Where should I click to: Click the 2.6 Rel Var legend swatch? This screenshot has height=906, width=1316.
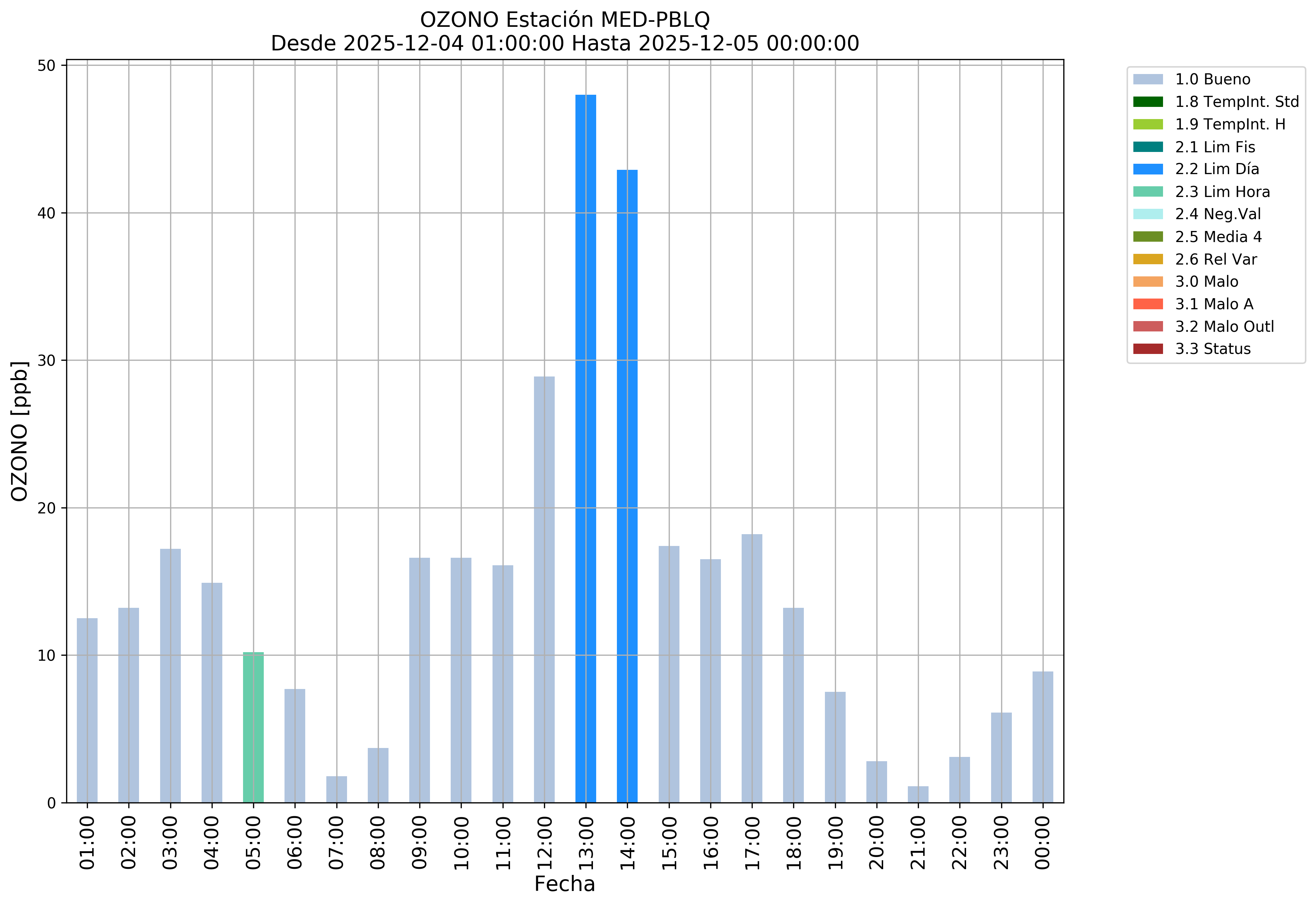(x=1147, y=260)
